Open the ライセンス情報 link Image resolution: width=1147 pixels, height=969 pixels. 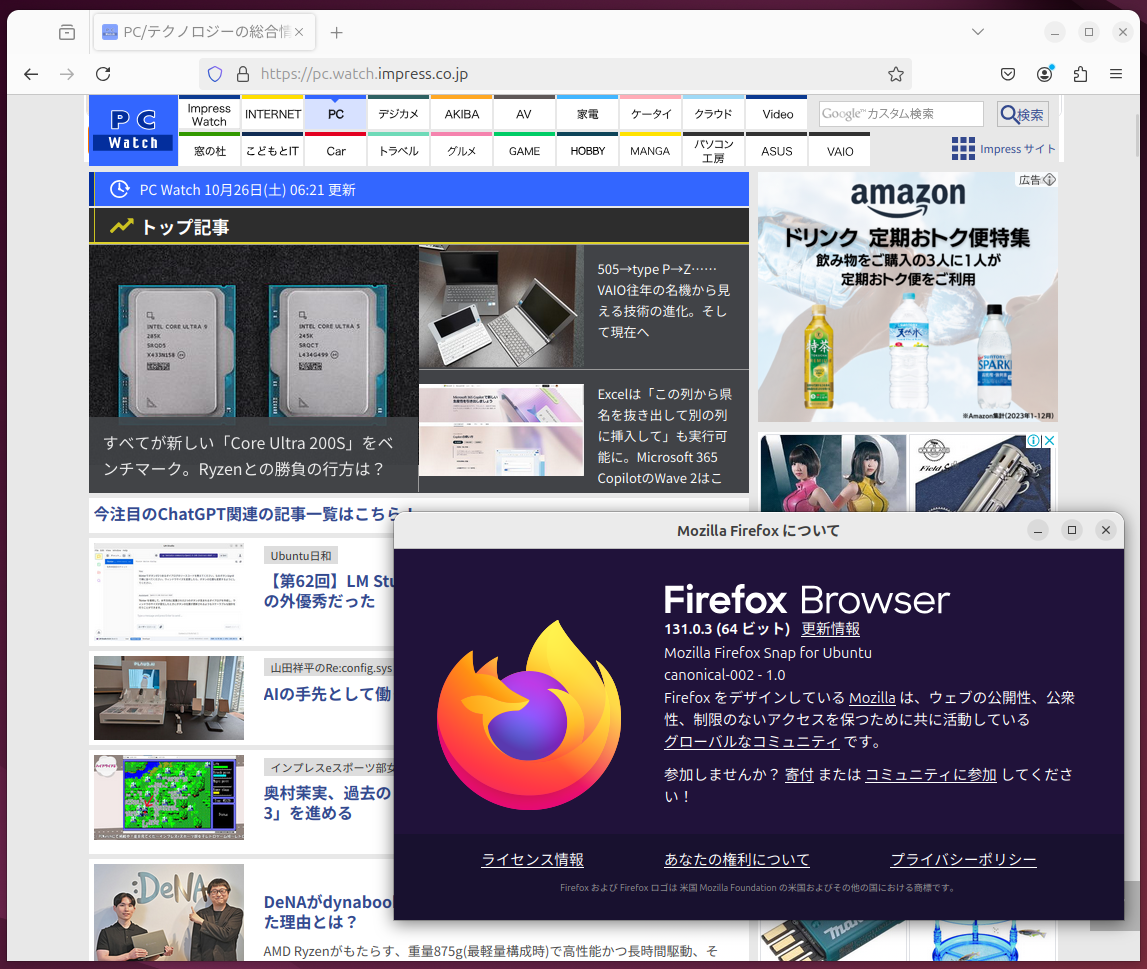(531, 859)
